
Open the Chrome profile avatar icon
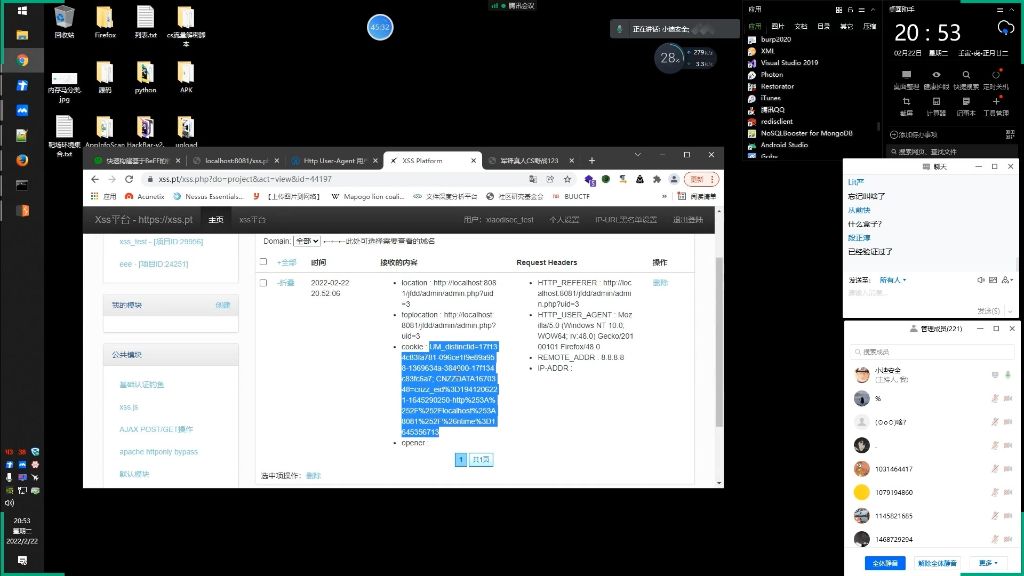674,179
